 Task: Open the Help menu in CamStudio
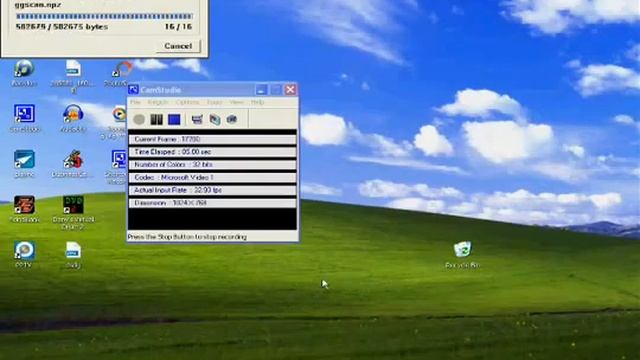click(x=257, y=102)
